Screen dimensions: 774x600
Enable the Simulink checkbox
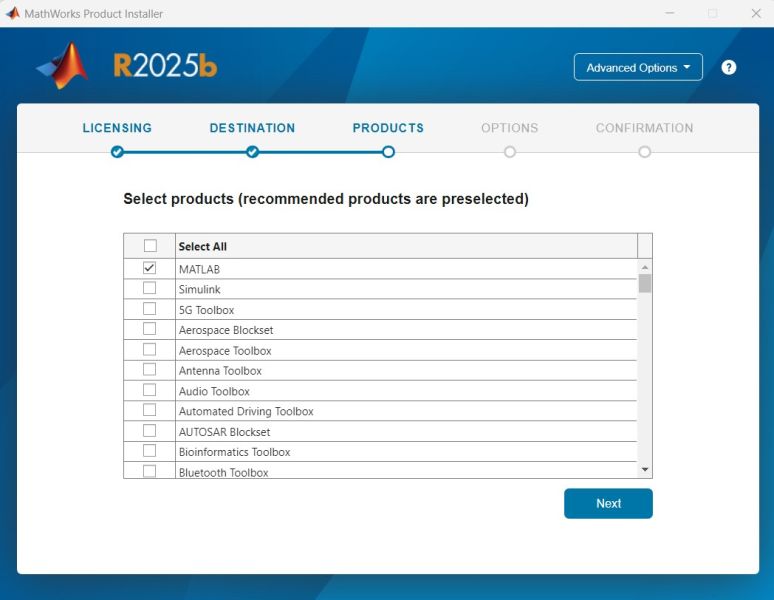[150, 288]
